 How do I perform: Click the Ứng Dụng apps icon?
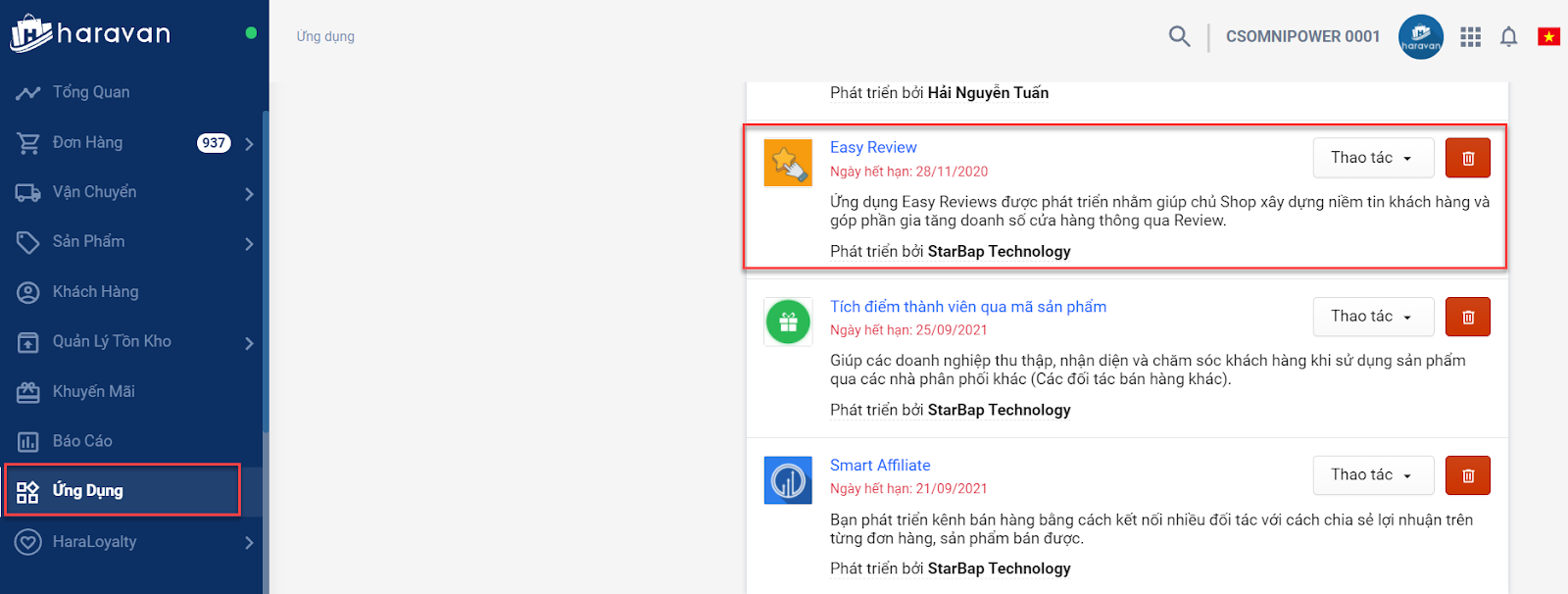(27, 491)
